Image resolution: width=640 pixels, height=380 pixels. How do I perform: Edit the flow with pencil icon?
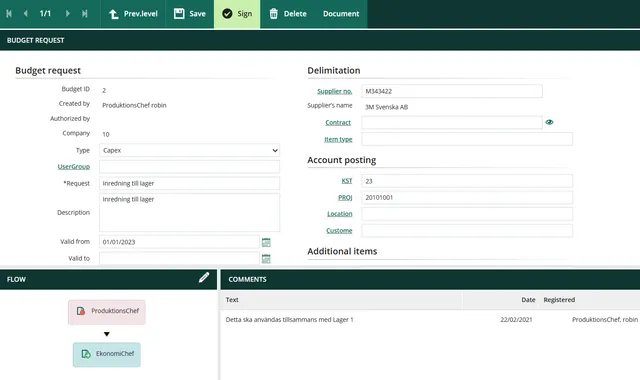pyautogui.click(x=204, y=278)
